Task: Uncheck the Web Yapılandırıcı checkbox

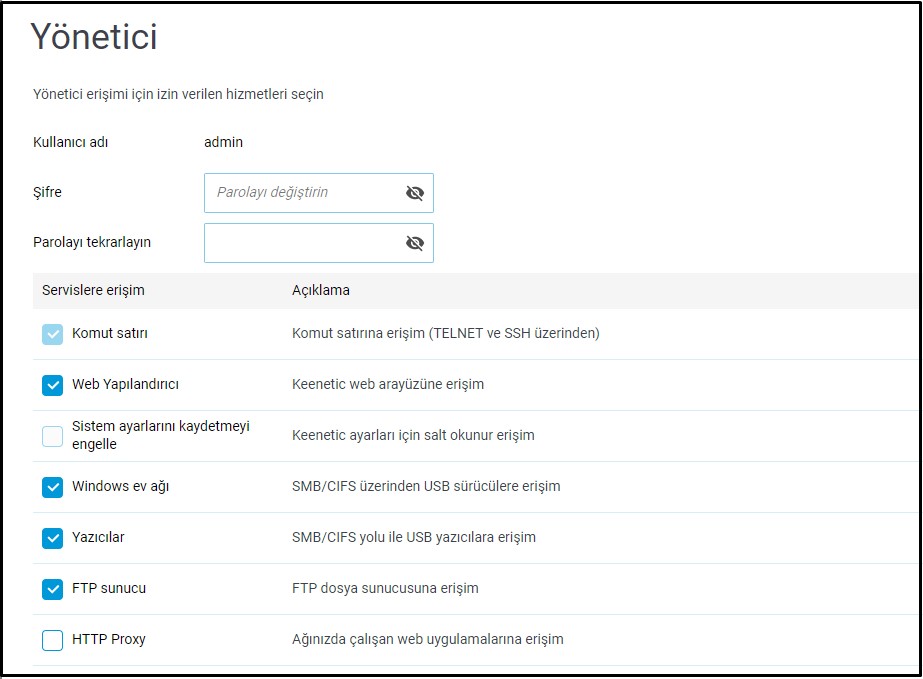Action: pos(53,385)
